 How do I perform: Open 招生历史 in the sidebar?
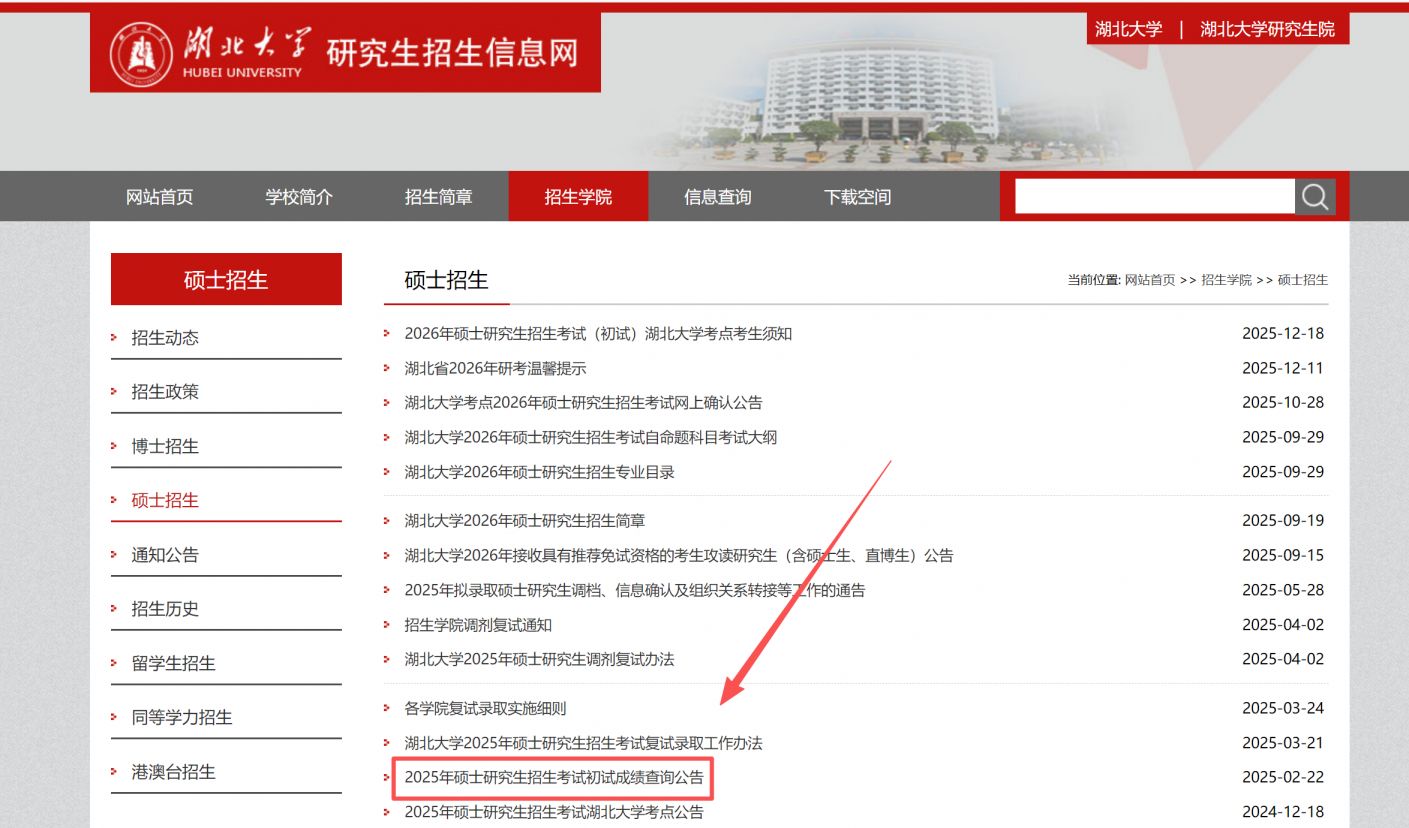[165, 609]
